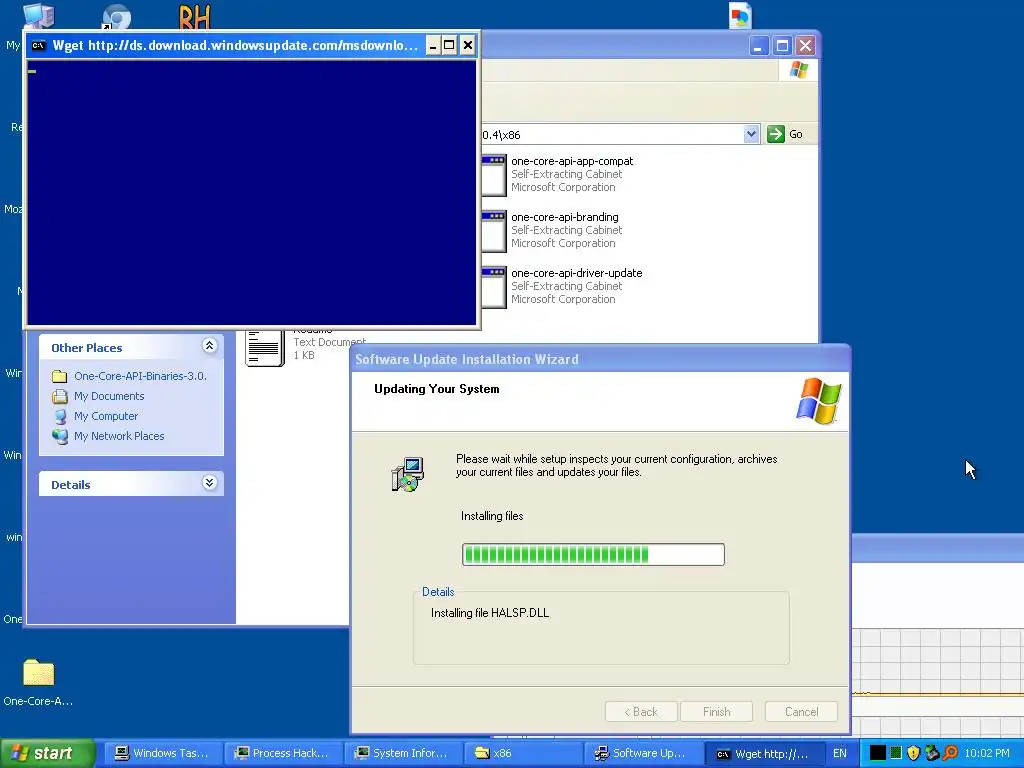Collapse the Other Places panel
Viewport: 1024px width, 768px height.
(x=209, y=346)
